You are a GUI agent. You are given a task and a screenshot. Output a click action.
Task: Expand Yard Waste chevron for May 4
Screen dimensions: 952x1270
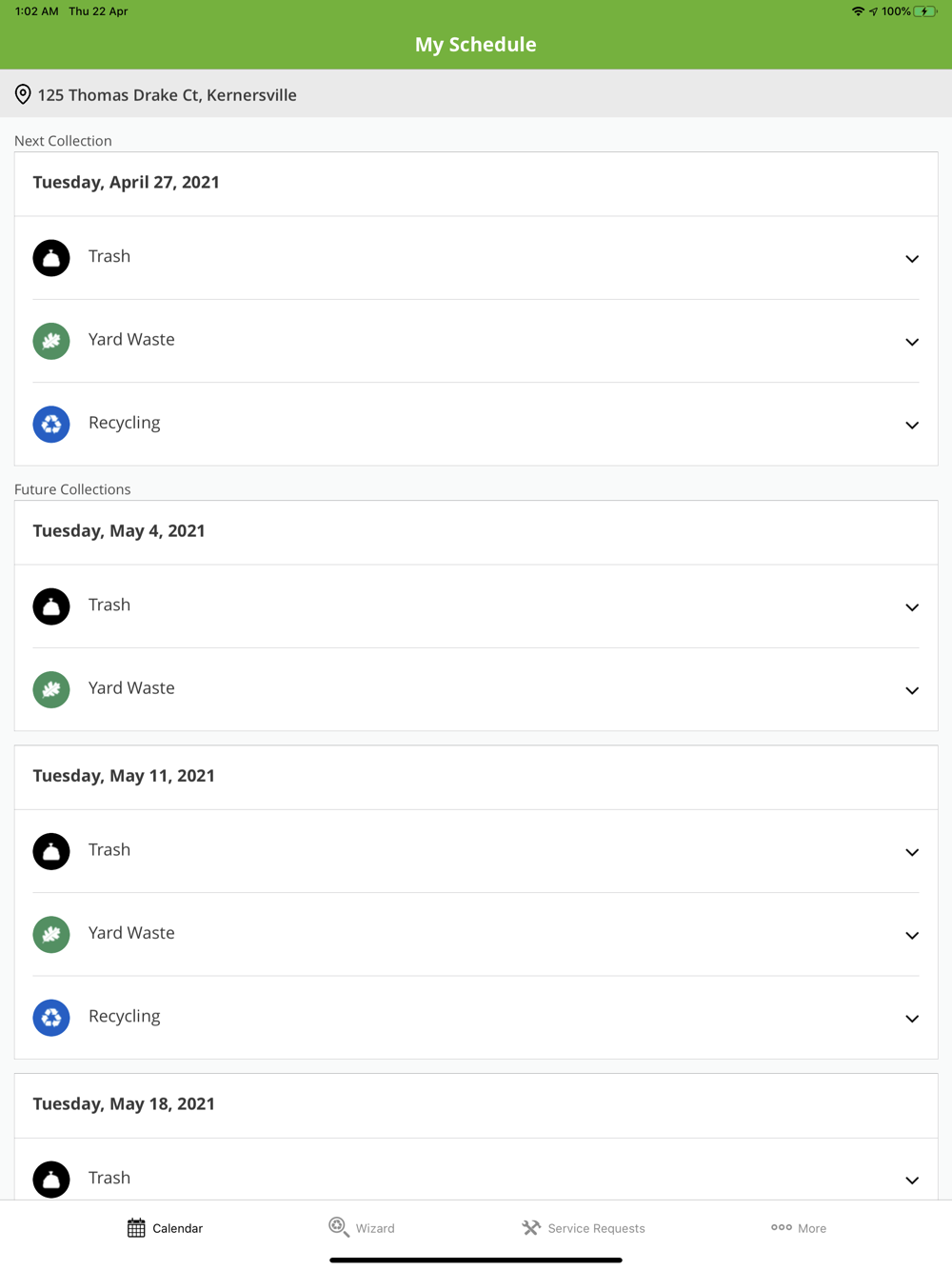(x=911, y=690)
